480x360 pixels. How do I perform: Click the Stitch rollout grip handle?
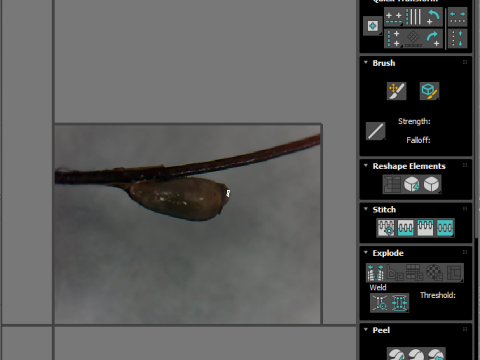(x=465, y=209)
